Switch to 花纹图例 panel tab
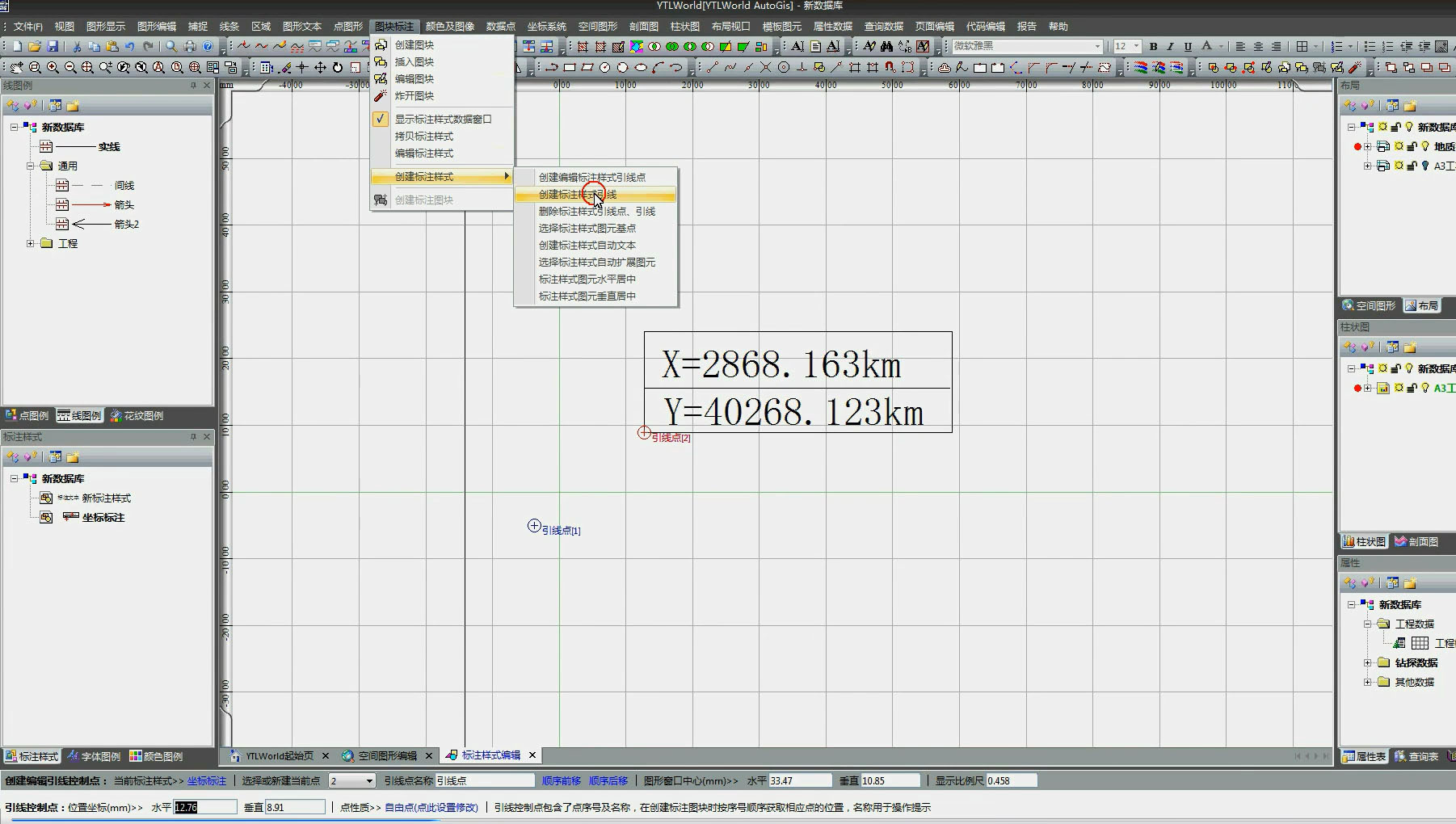This screenshot has width=1456, height=824. 137,415
